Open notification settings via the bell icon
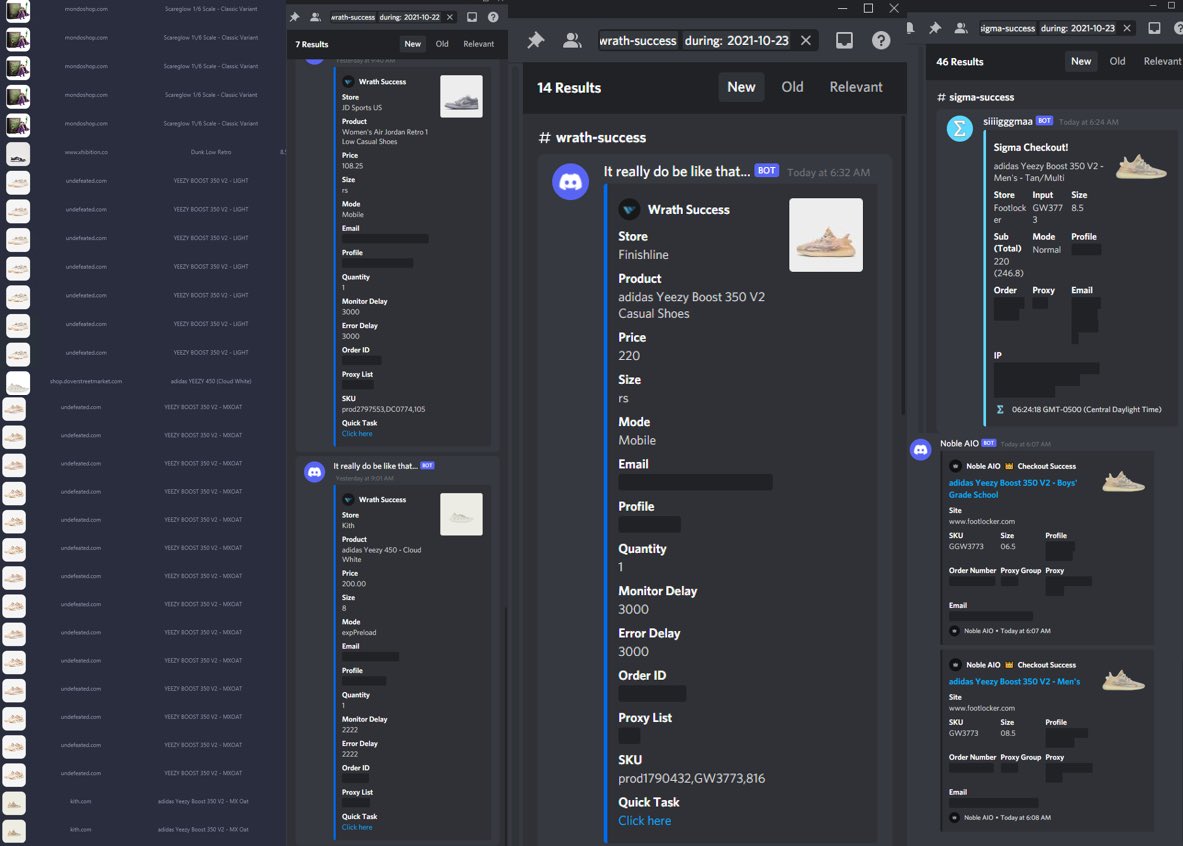1183x846 pixels. coord(912,28)
